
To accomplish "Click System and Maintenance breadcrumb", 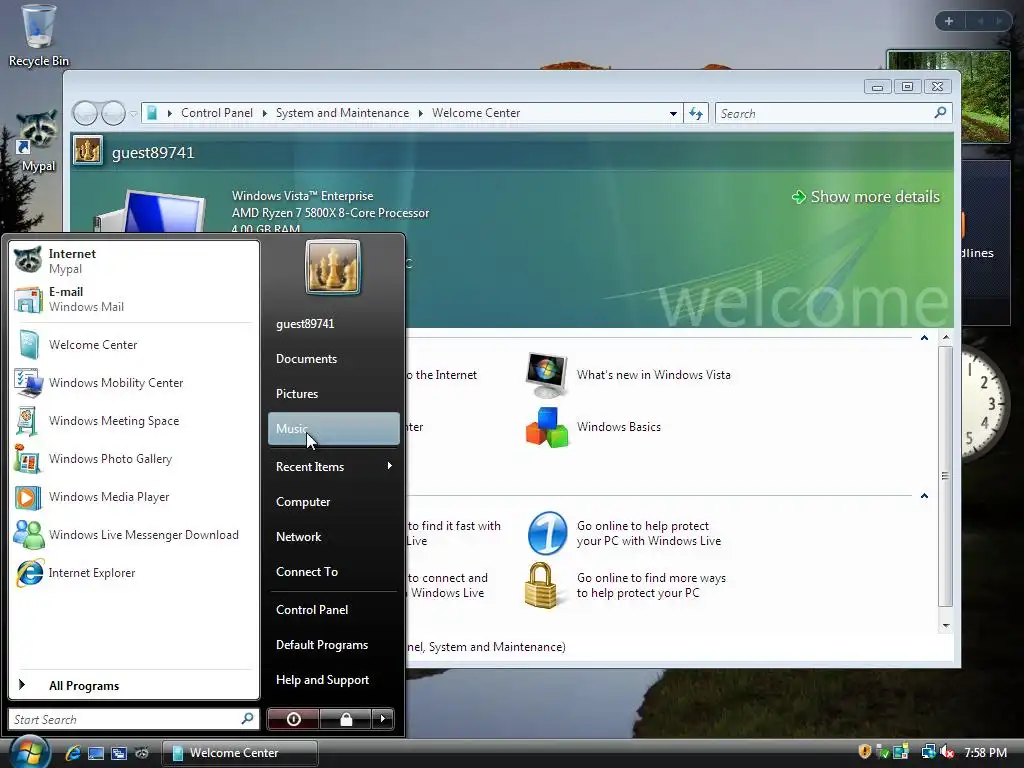I will tap(342, 113).
